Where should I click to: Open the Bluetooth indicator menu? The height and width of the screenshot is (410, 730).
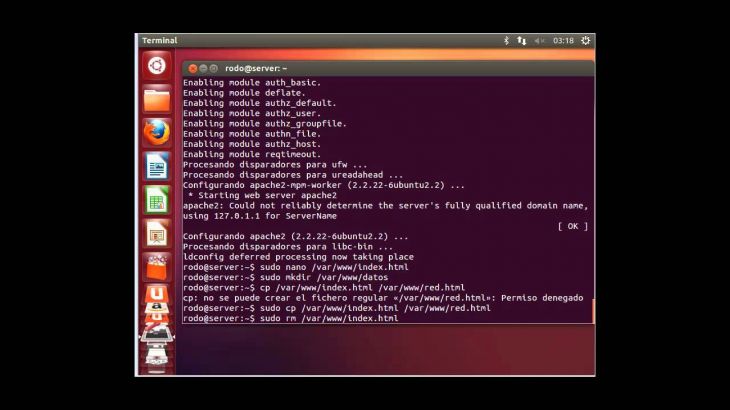tap(506, 41)
